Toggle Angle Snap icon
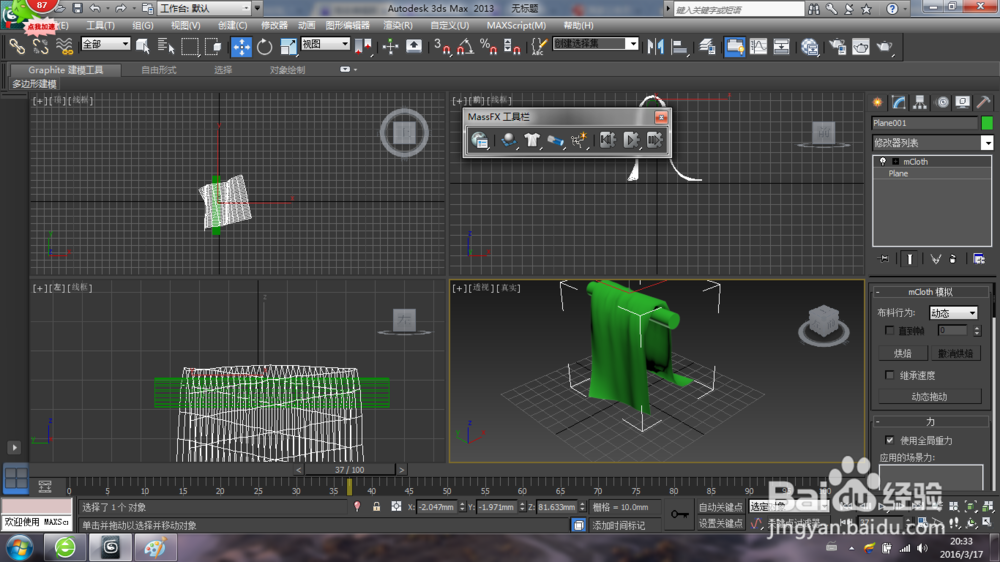This screenshot has width=1000, height=562. click(465, 47)
